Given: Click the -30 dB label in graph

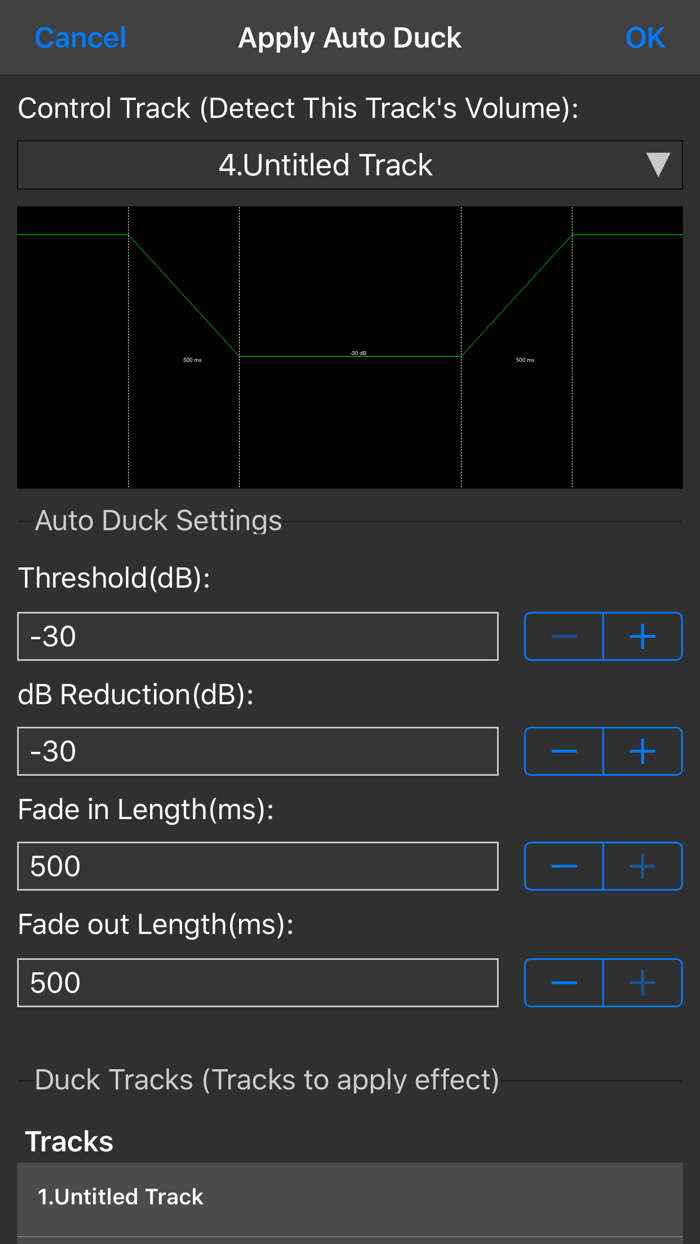Looking at the screenshot, I should pos(358,352).
